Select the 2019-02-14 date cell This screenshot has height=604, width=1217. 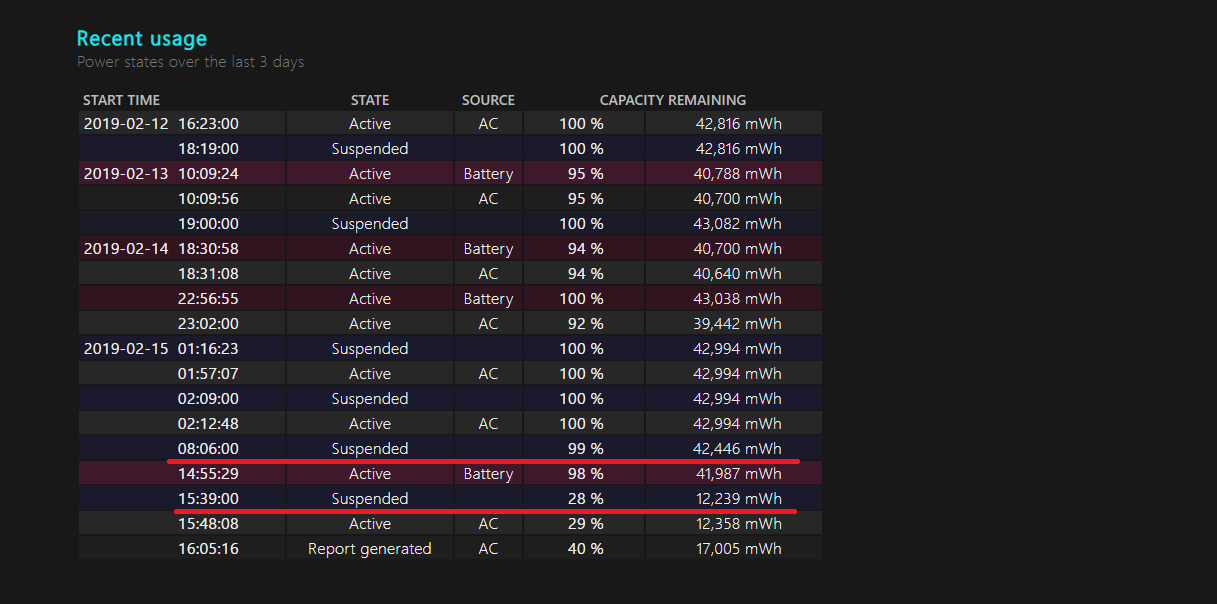click(126, 249)
